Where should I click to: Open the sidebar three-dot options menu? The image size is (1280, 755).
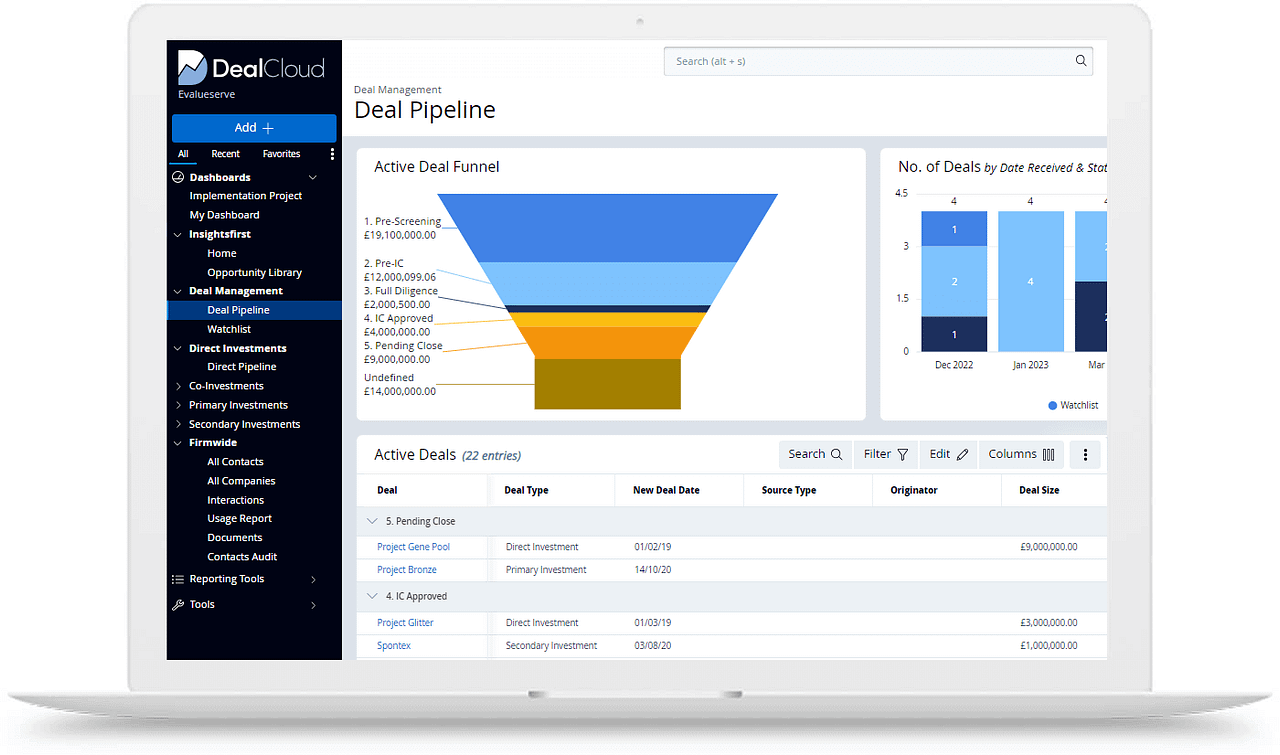coord(332,154)
